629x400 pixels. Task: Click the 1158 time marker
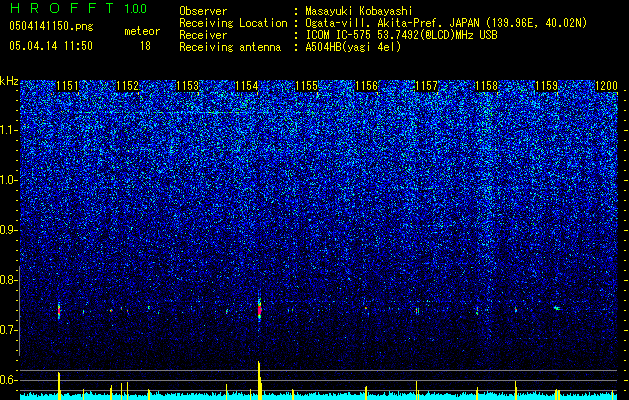coord(486,85)
